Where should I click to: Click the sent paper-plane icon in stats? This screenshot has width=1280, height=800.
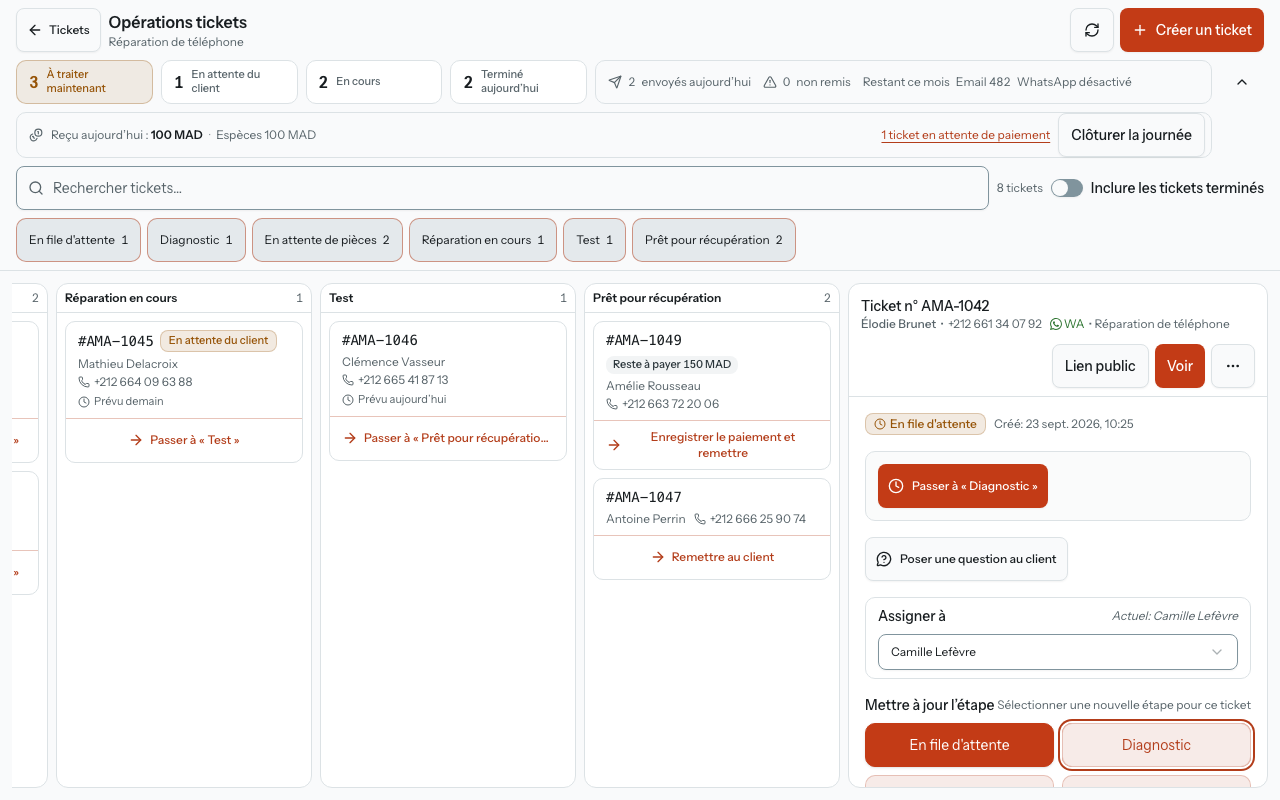615,82
